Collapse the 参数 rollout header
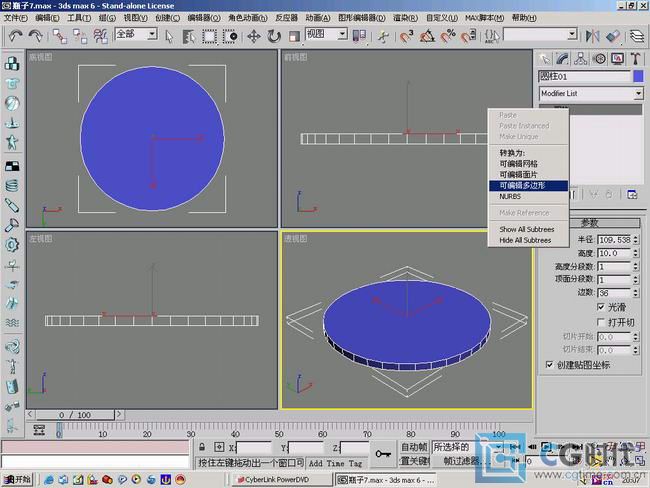 [x=589, y=223]
